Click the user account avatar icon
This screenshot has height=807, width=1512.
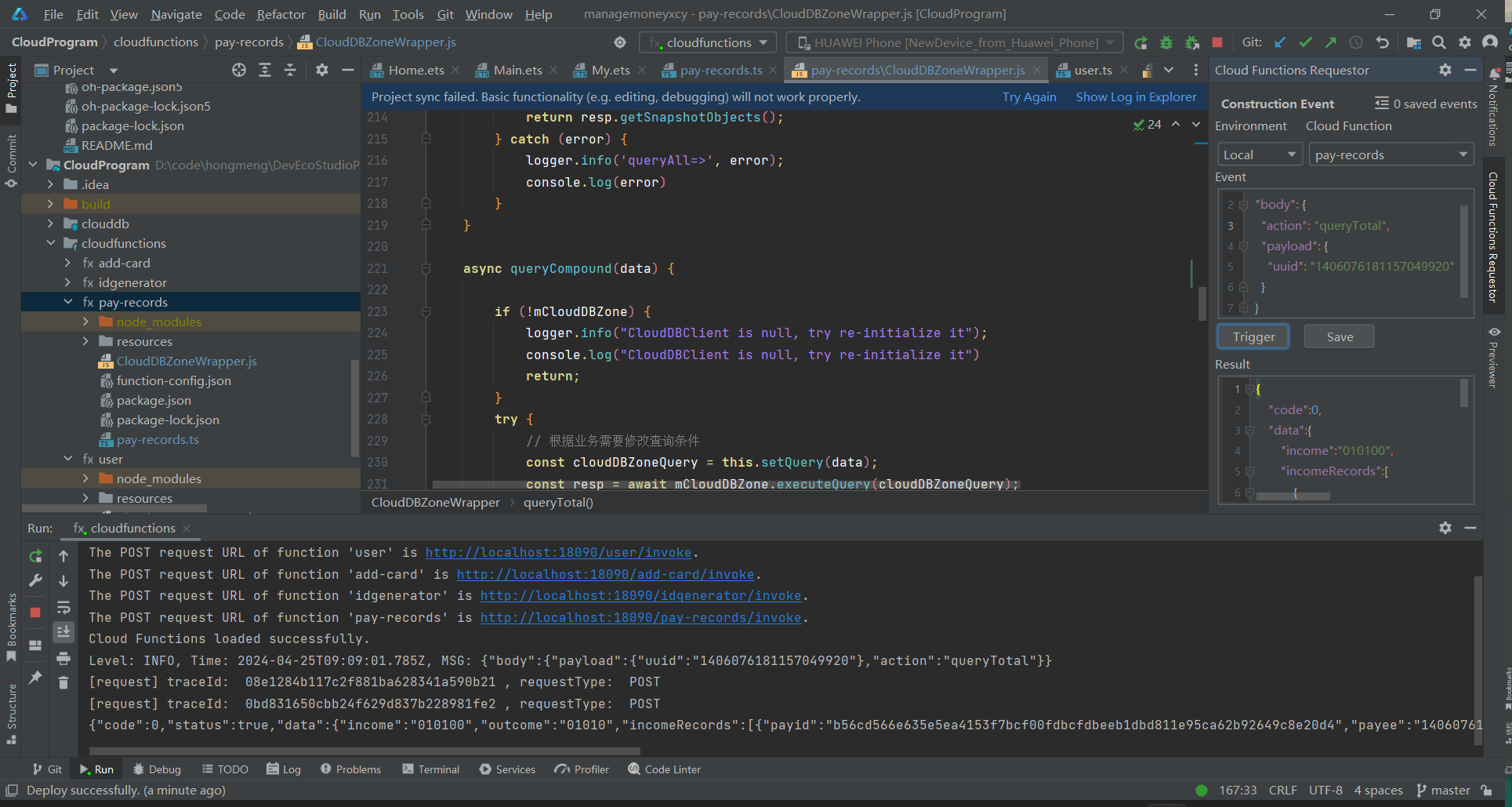coord(1490,42)
